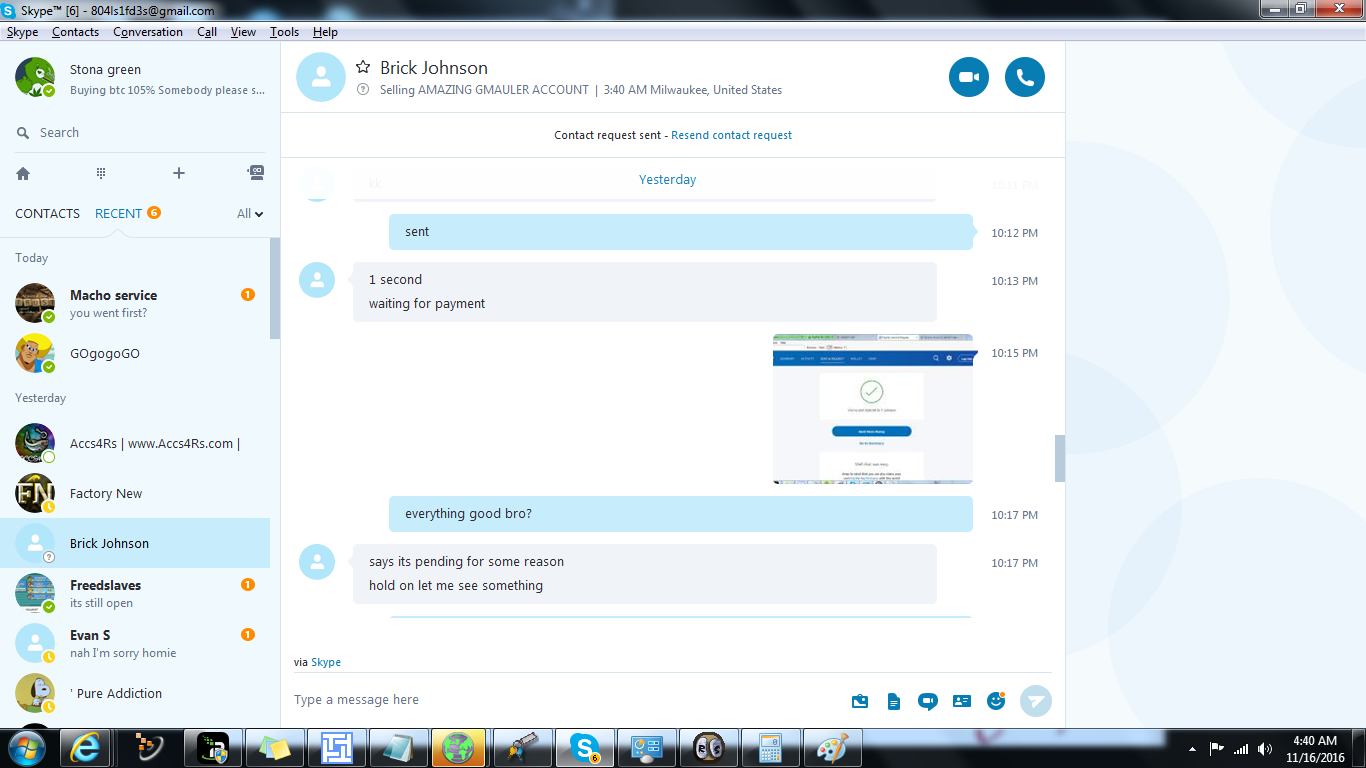Open the Contacts menu
The image size is (1366, 768).
[75, 32]
